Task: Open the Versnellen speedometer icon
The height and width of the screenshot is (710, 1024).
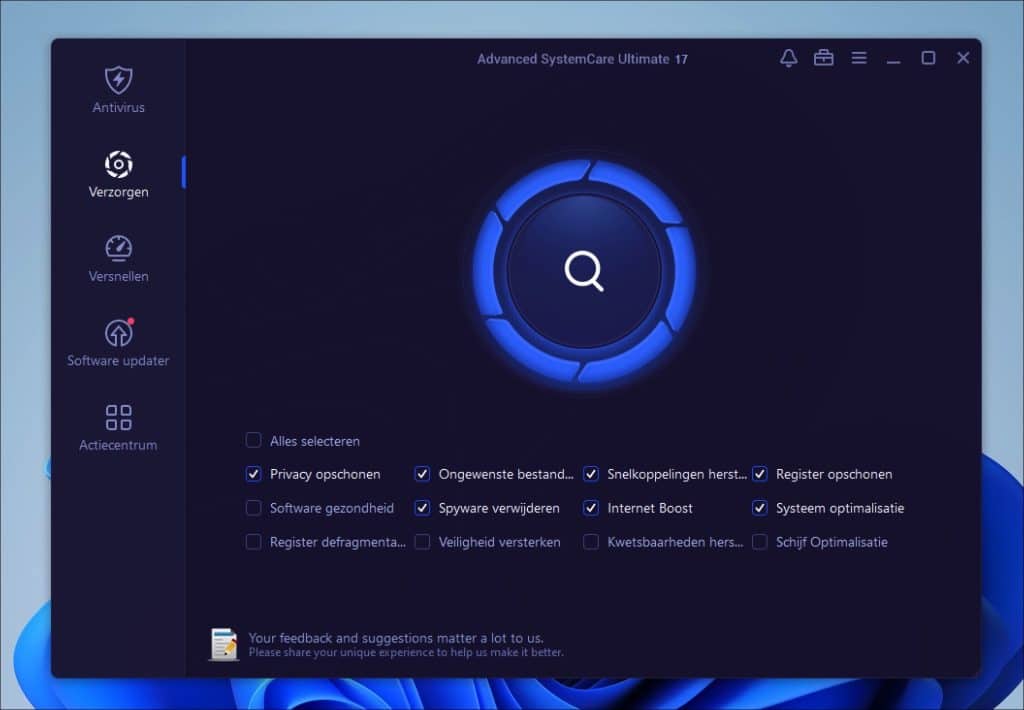Action: pos(118,248)
